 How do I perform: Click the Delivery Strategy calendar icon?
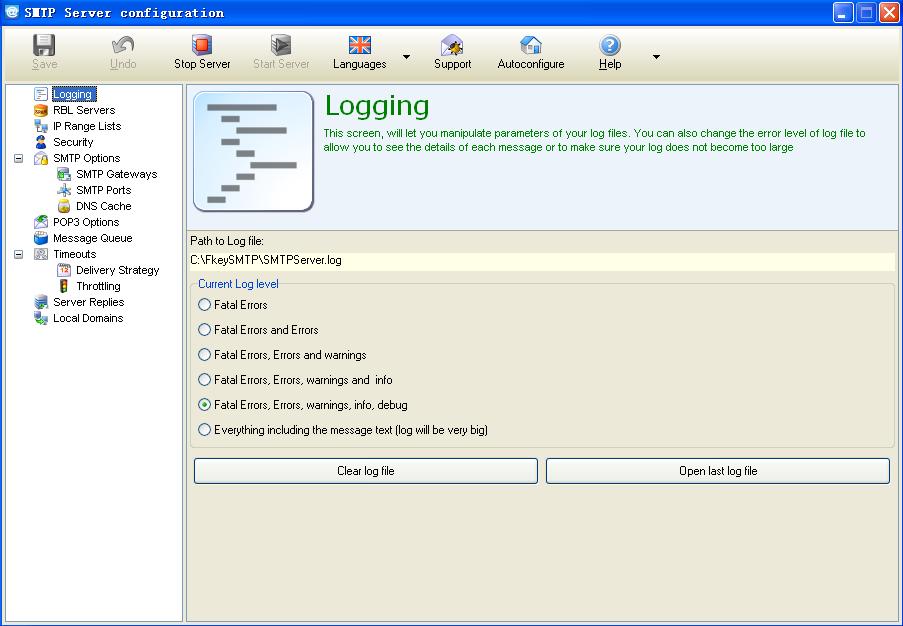tap(64, 270)
